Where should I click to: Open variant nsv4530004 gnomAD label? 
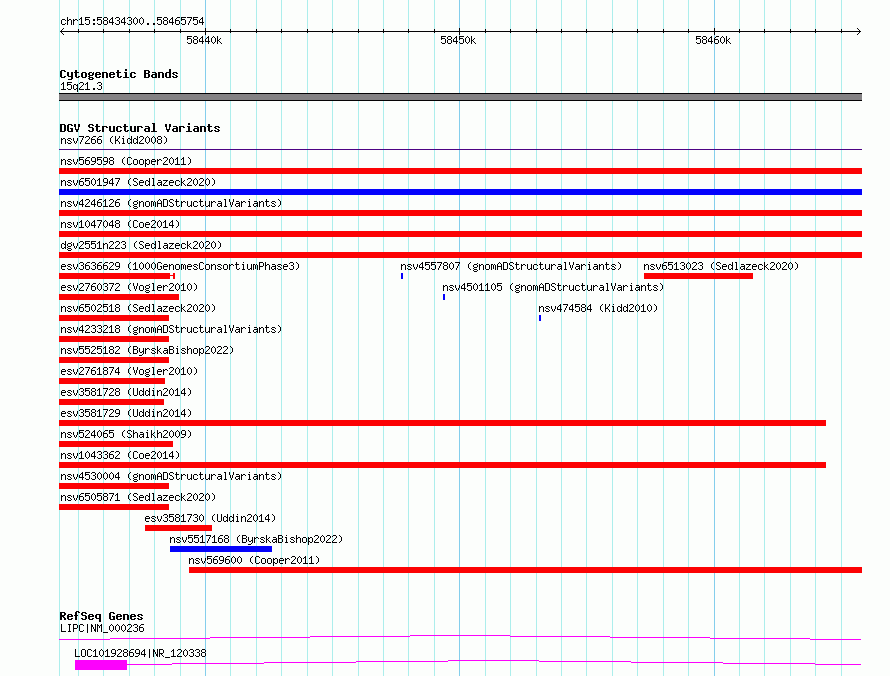171,476
